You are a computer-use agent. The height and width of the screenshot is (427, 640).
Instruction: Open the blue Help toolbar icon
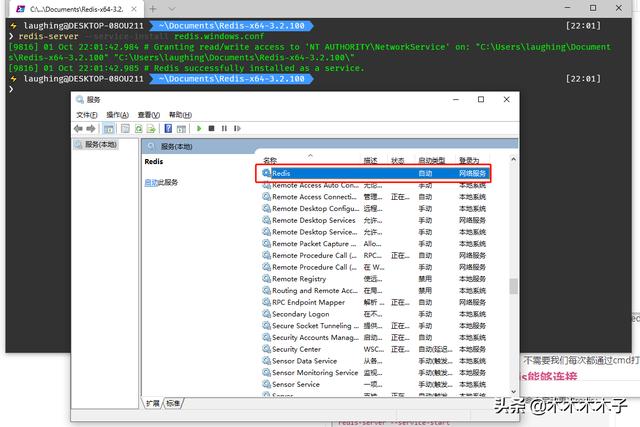[168, 129]
